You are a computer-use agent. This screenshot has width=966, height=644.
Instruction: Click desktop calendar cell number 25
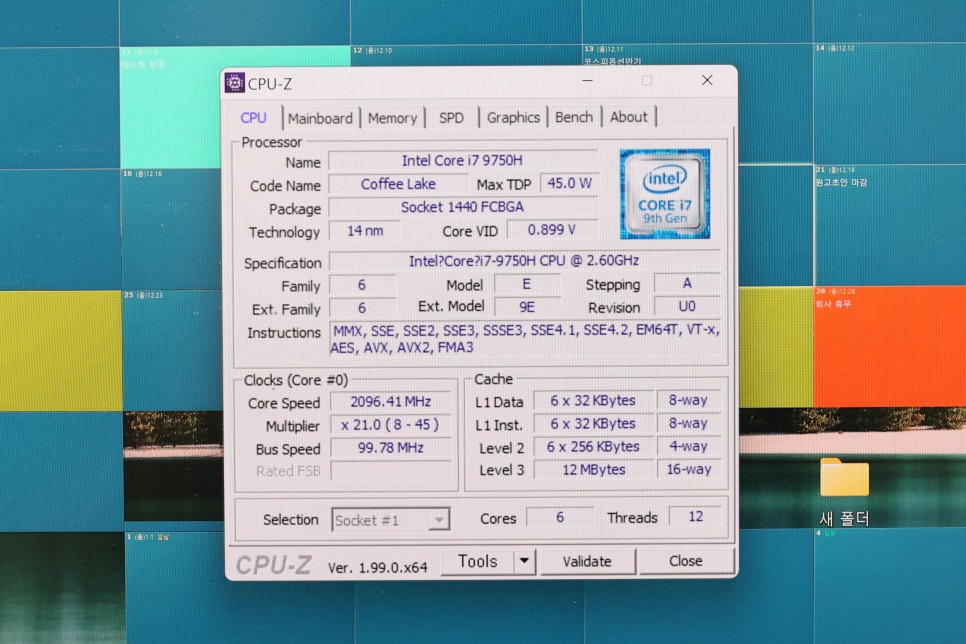(171, 349)
